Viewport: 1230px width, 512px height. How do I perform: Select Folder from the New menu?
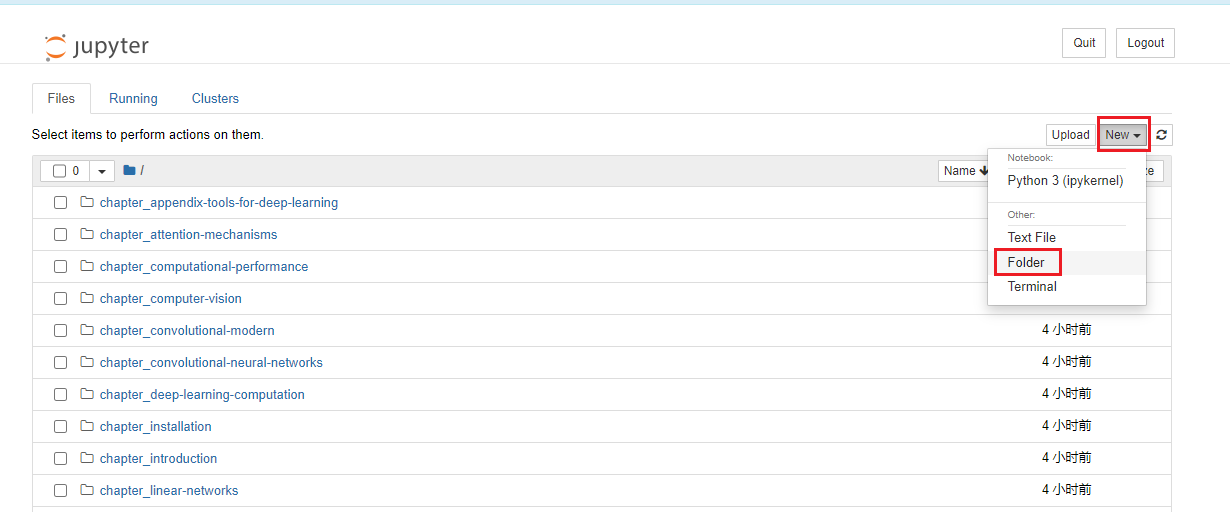(x=1026, y=262)
